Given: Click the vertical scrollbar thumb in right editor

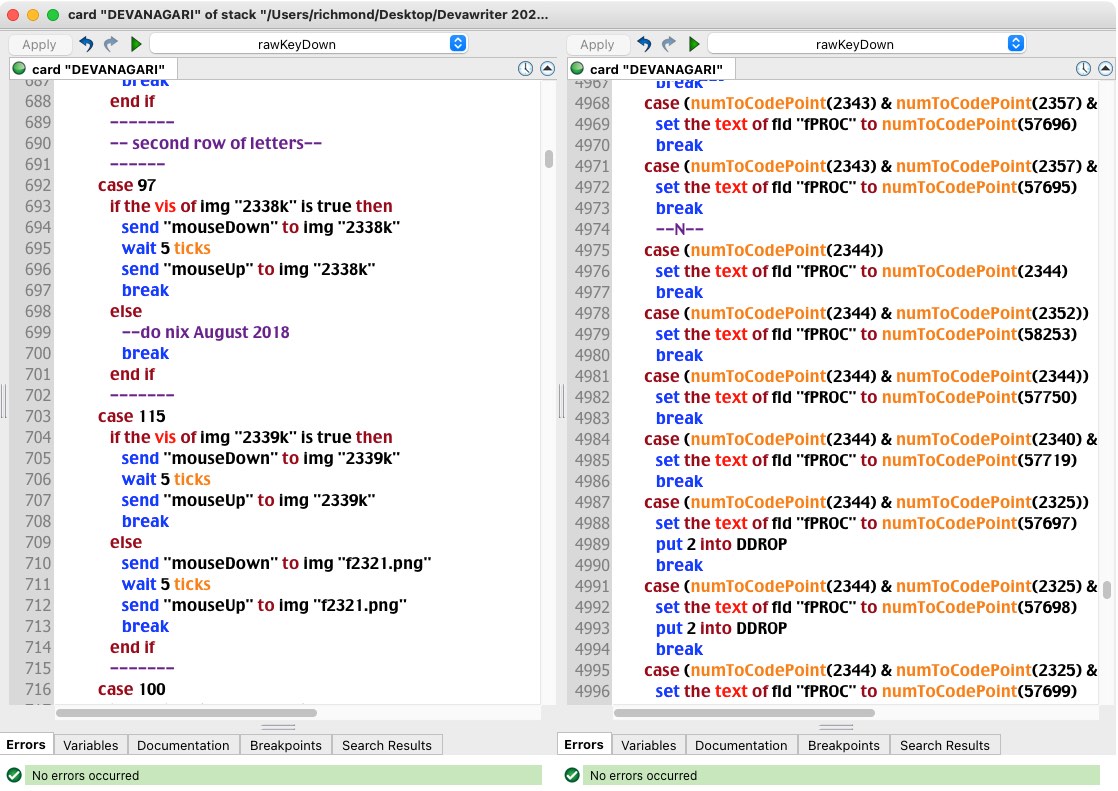Looking at the screenshot, I should tap(1107, 590).
